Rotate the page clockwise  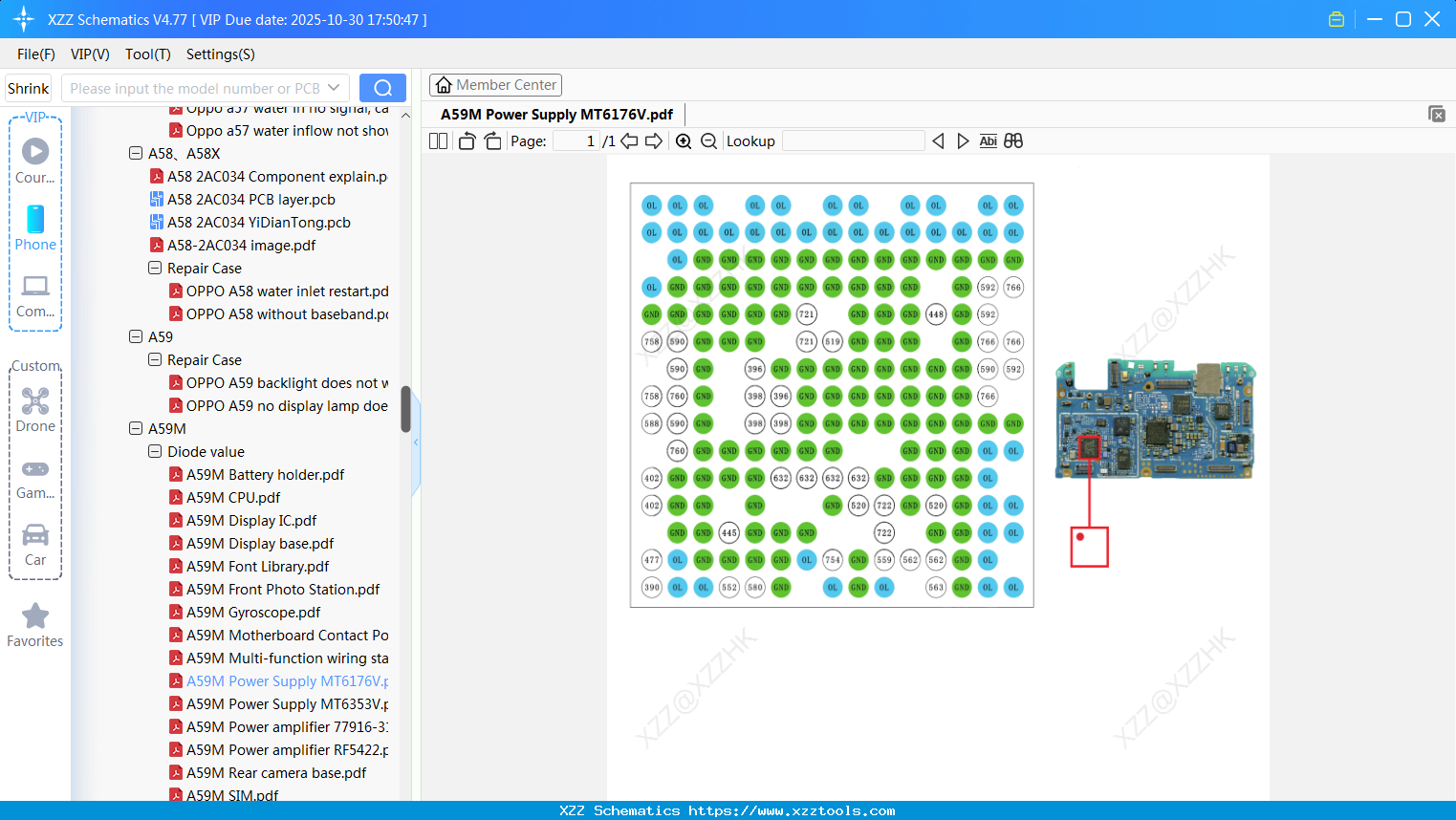click(492, 141)
